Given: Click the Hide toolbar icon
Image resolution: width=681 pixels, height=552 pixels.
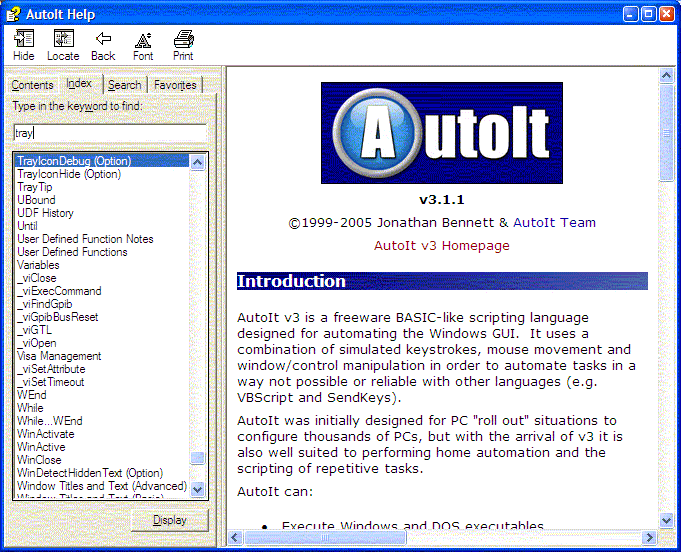Looking at the screenshot, I should click(x=23, y=45).
